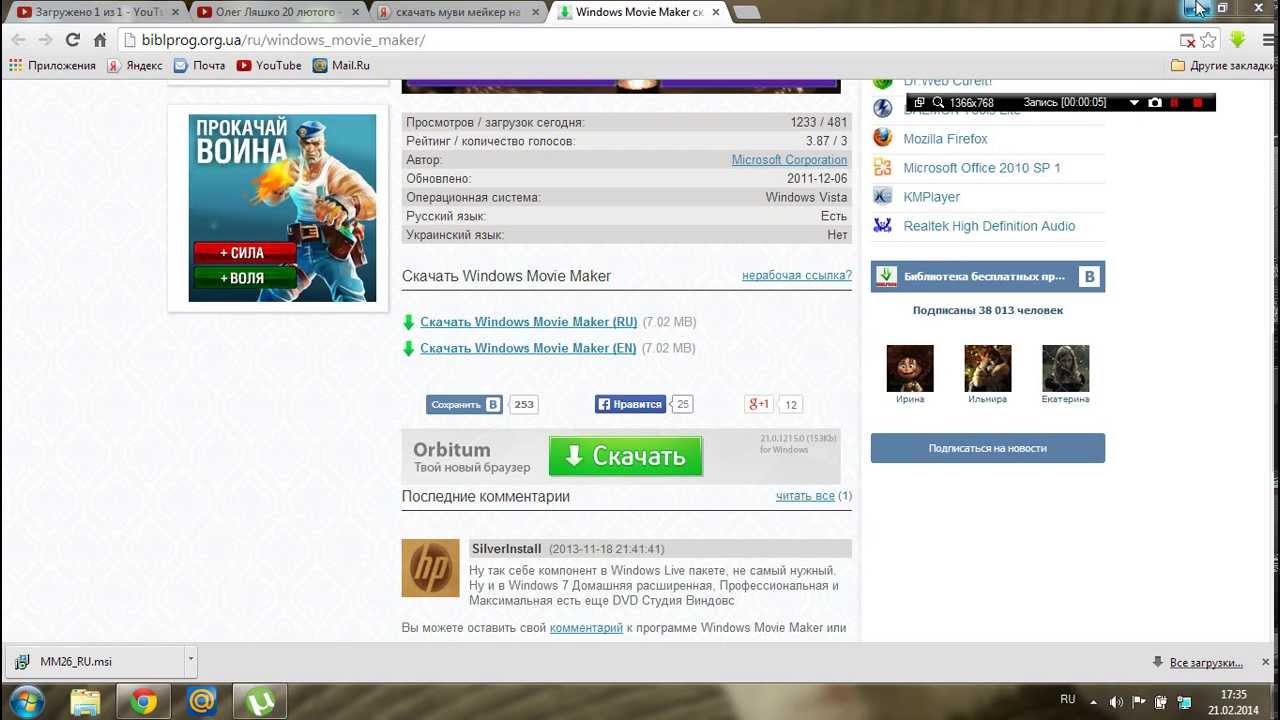Screen dimensions: 1280x720
Task: Stop recording with the red stop button
Action: tap(1197, 102)
